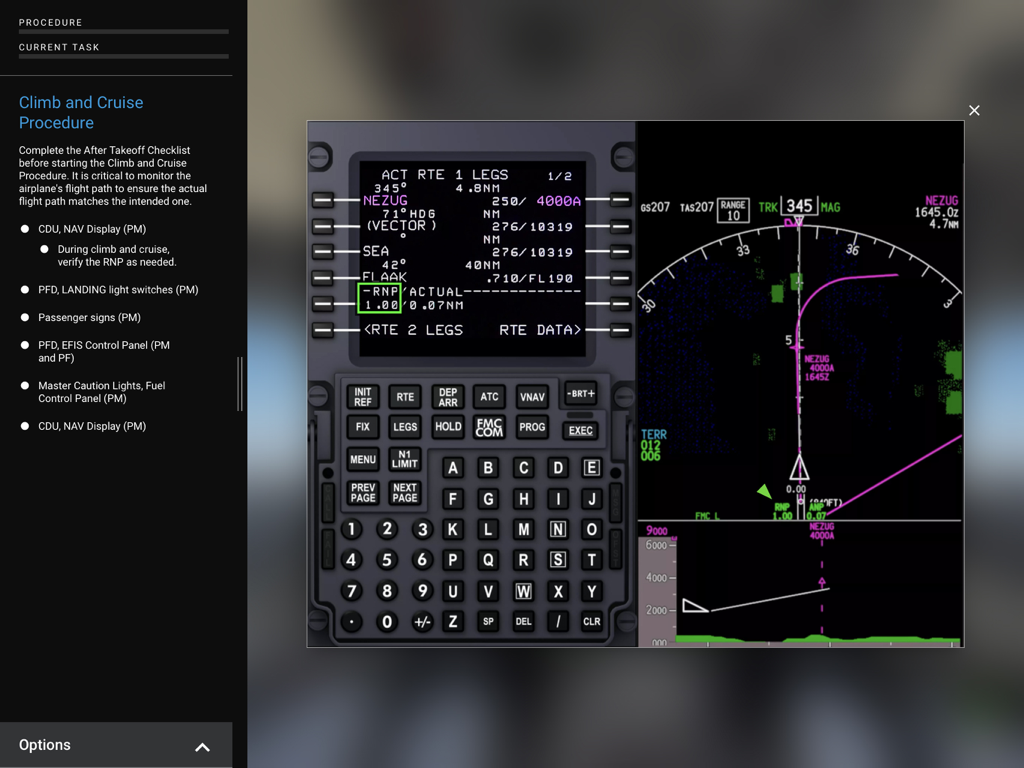This screenshot has width=1024, height=768.
Task: Select the HOLD function key
Action: click(447, 427)
